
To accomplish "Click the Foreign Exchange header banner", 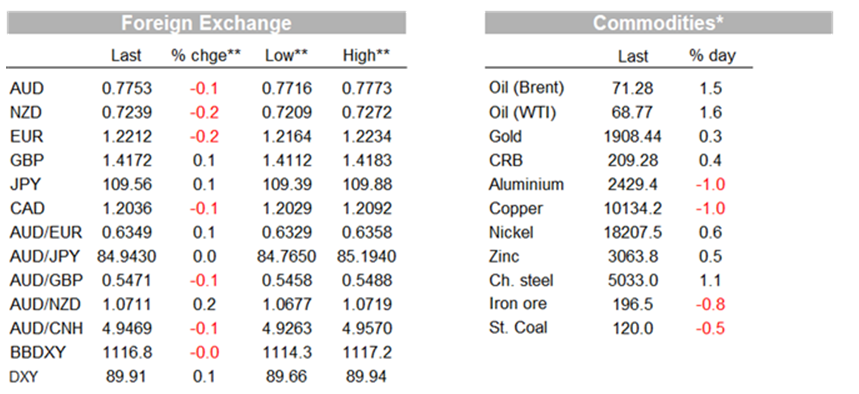I will (206, 23).
